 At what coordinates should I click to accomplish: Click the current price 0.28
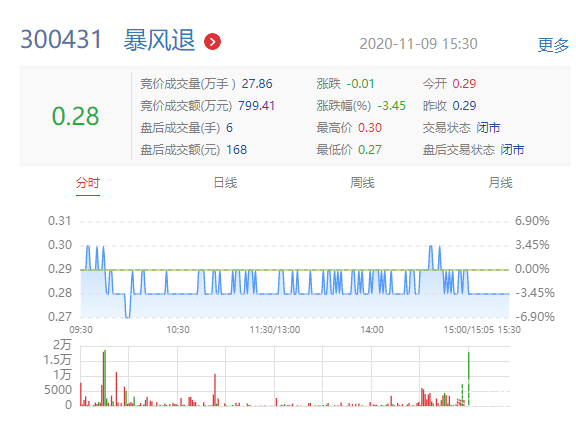tap(75, 116)
